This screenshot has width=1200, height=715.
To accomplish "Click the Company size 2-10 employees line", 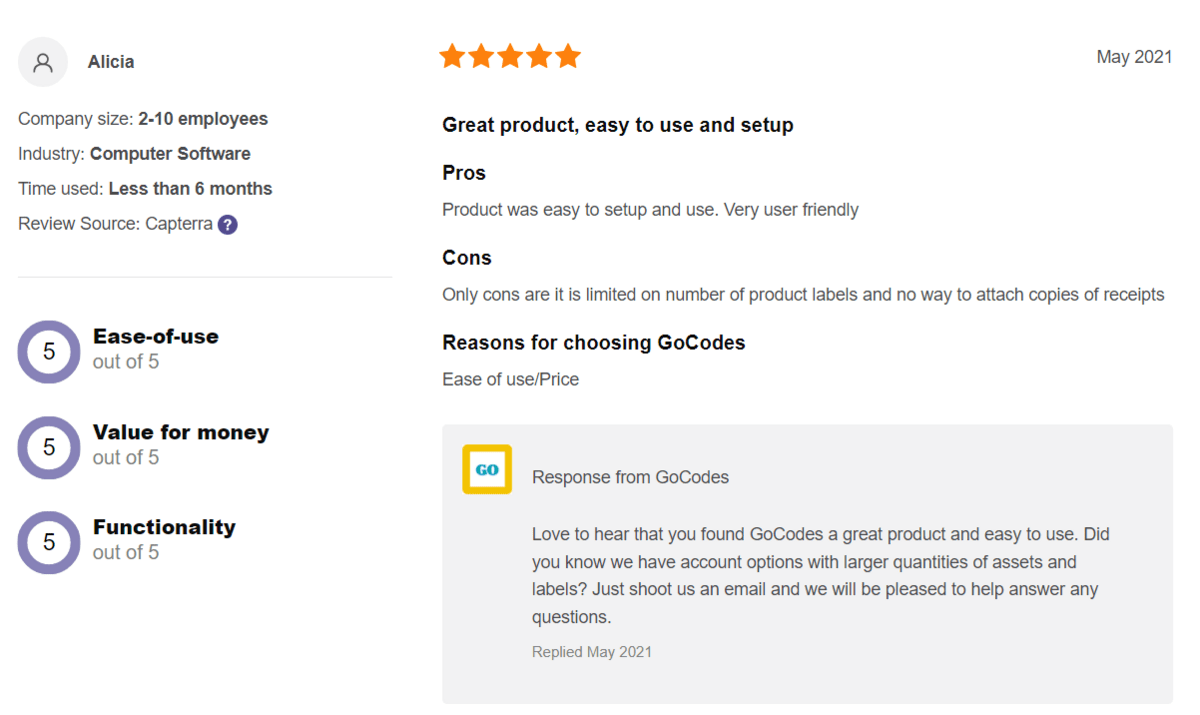I will [x=143, y=119].
